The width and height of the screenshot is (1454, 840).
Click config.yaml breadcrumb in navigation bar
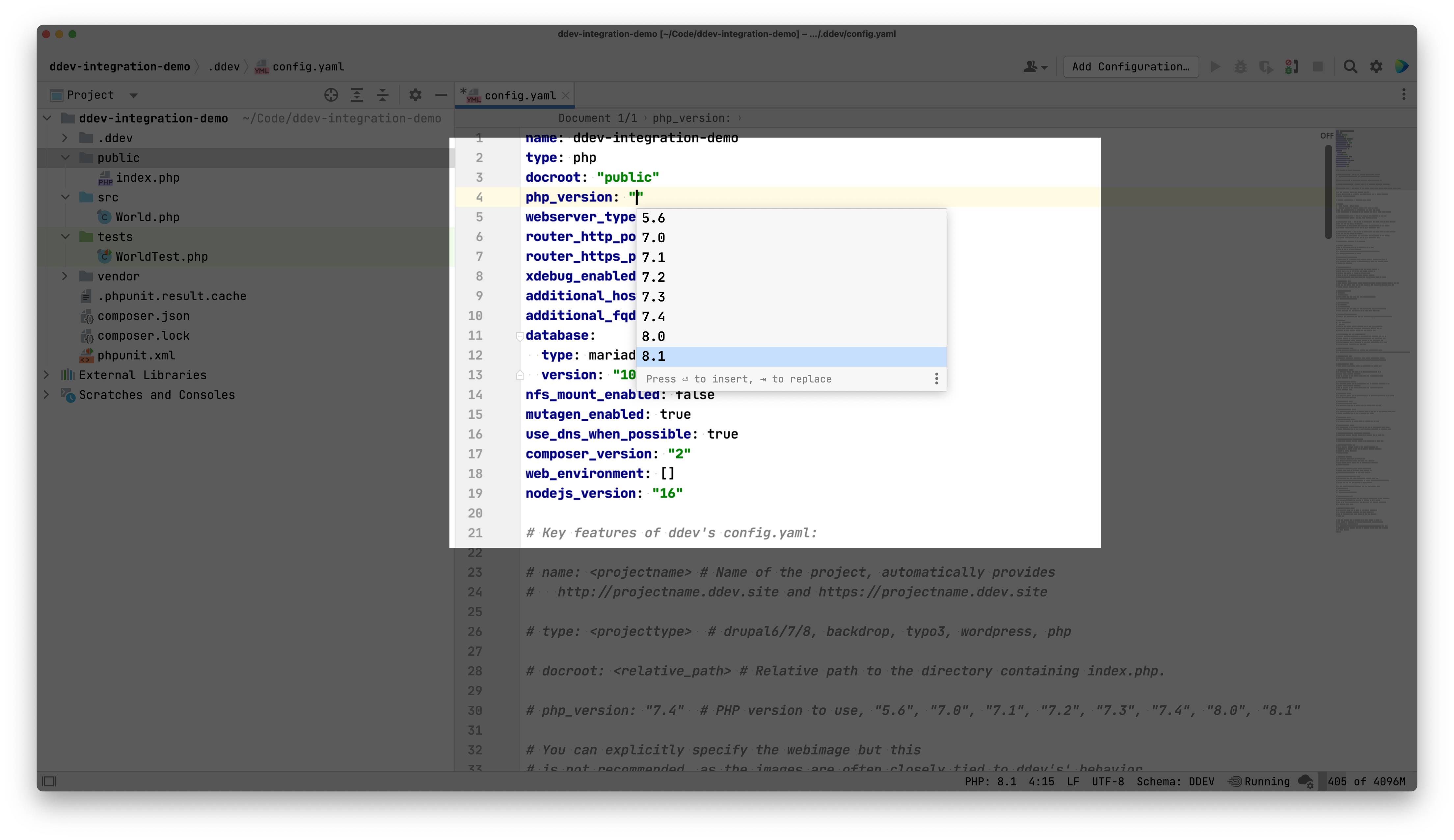299,67
